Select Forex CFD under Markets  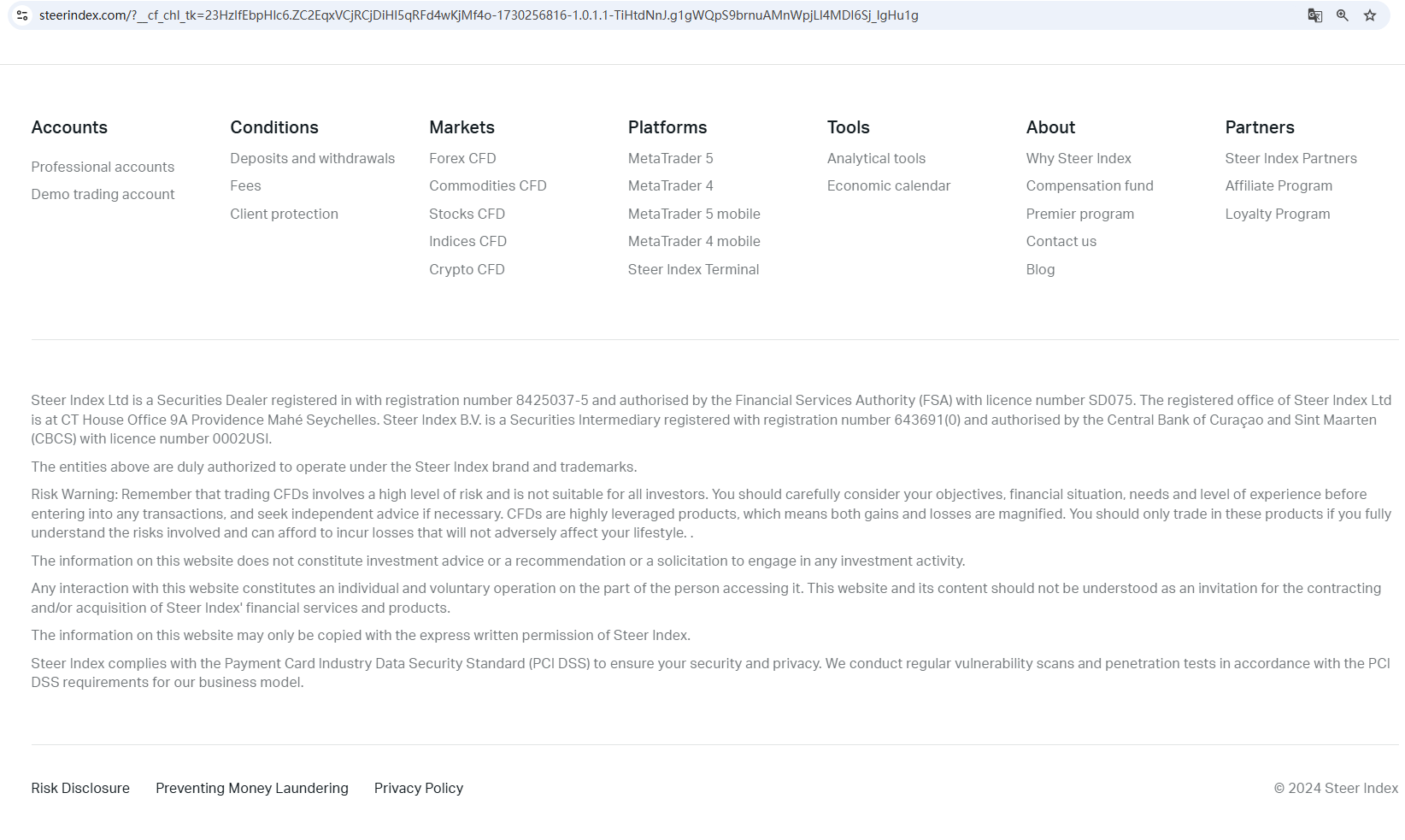coord(462,158)
